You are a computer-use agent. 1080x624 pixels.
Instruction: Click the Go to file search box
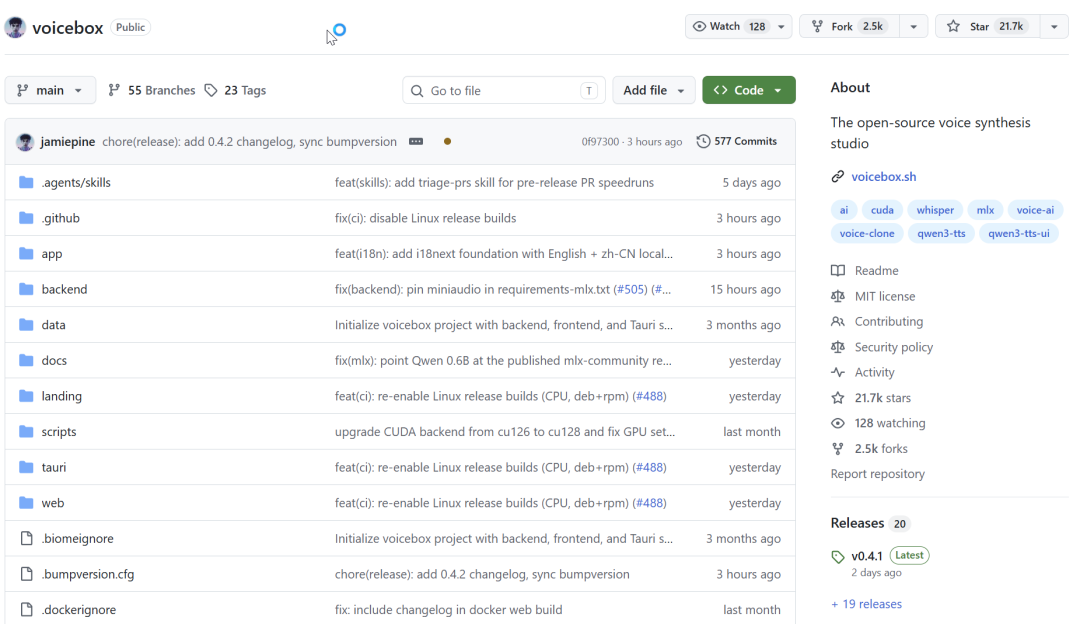click(x=502, y=90)
